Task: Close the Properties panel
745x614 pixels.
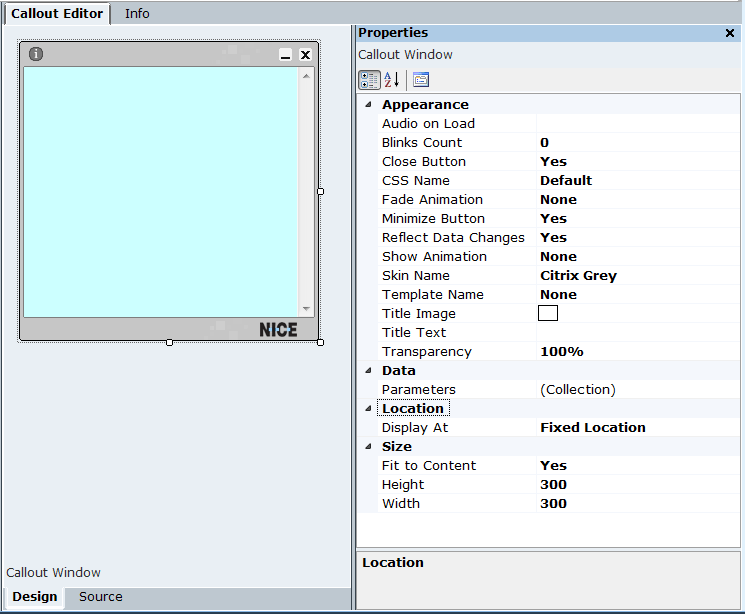Action: (x=730, y=33)
